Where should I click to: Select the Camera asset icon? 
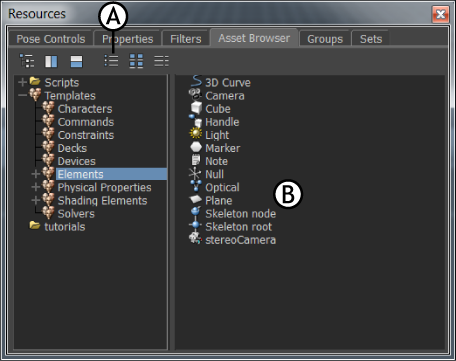[195, 95]
